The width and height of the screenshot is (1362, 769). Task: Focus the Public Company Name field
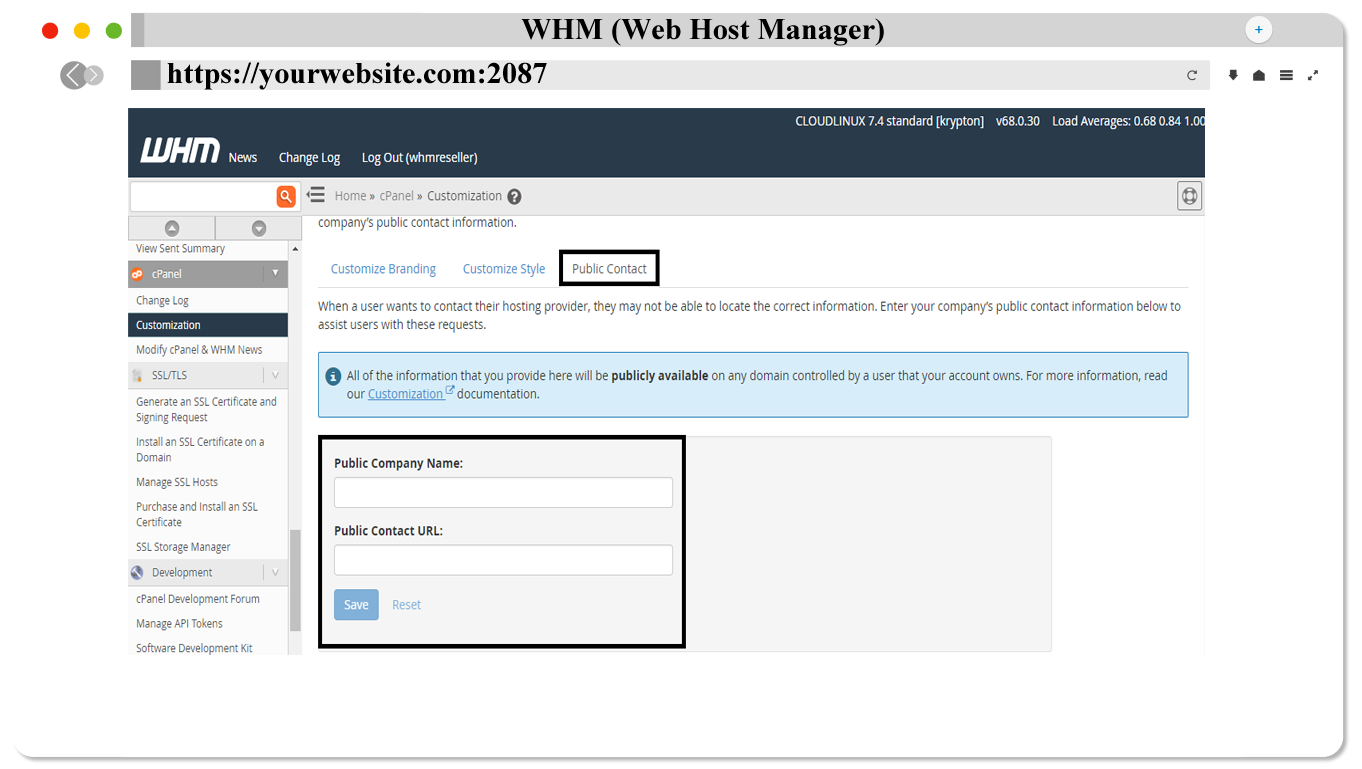point(503,492)
